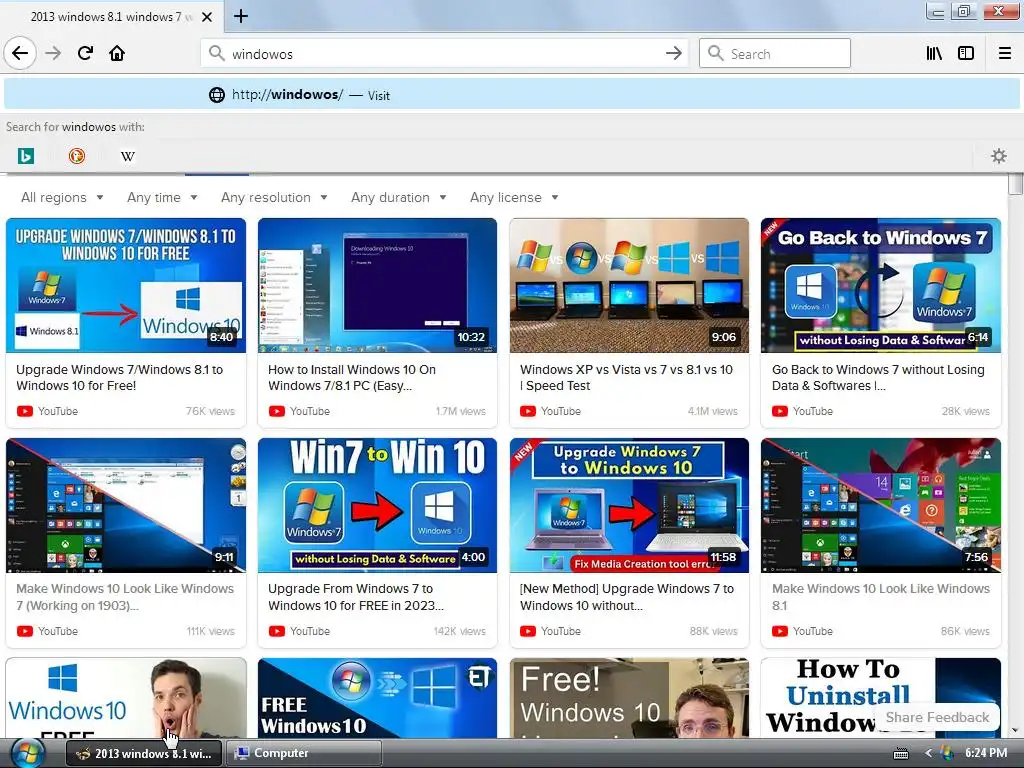Click title Upgrade Windows 7/Windows 8.1 to Windows 10 for Free!
Image resolution: width=1024 pixels, height=768 pixels.
click(x=120, y=377)
